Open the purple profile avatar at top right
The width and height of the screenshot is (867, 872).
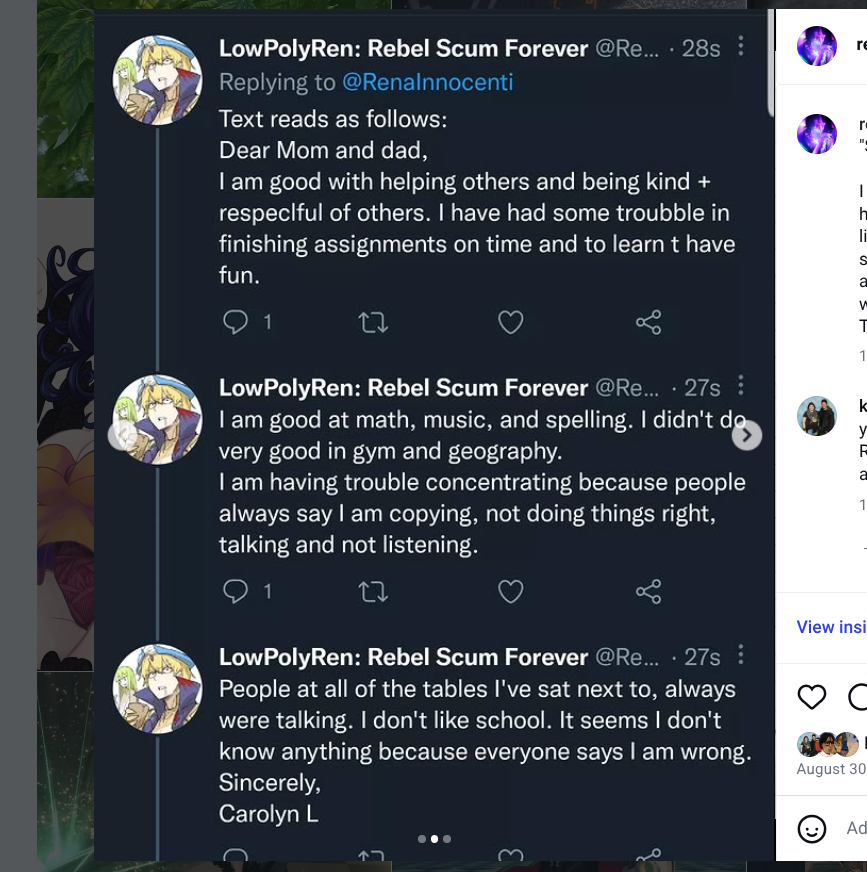coord(816,46)
